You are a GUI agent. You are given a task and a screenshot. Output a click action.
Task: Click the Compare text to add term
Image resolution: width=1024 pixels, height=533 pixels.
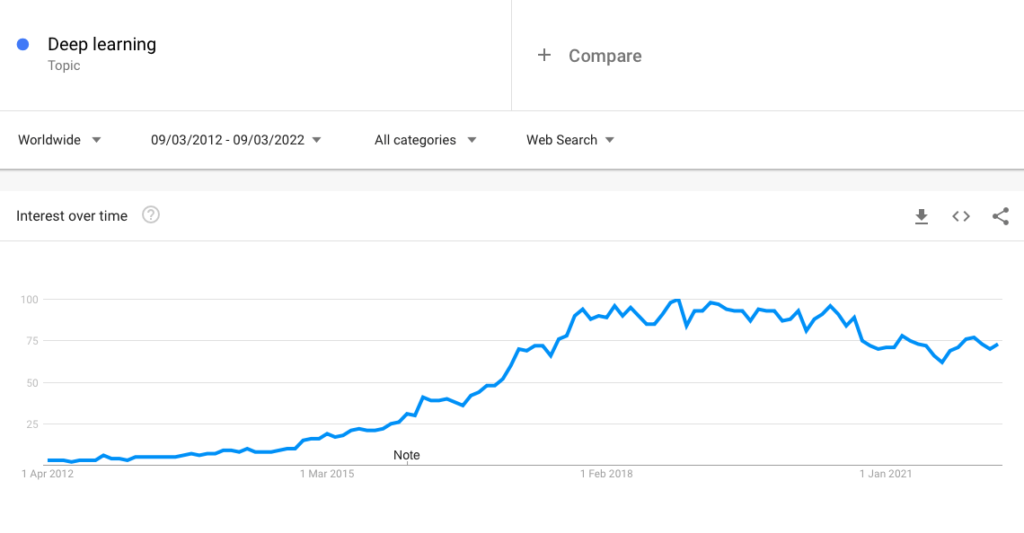[605, 56]
